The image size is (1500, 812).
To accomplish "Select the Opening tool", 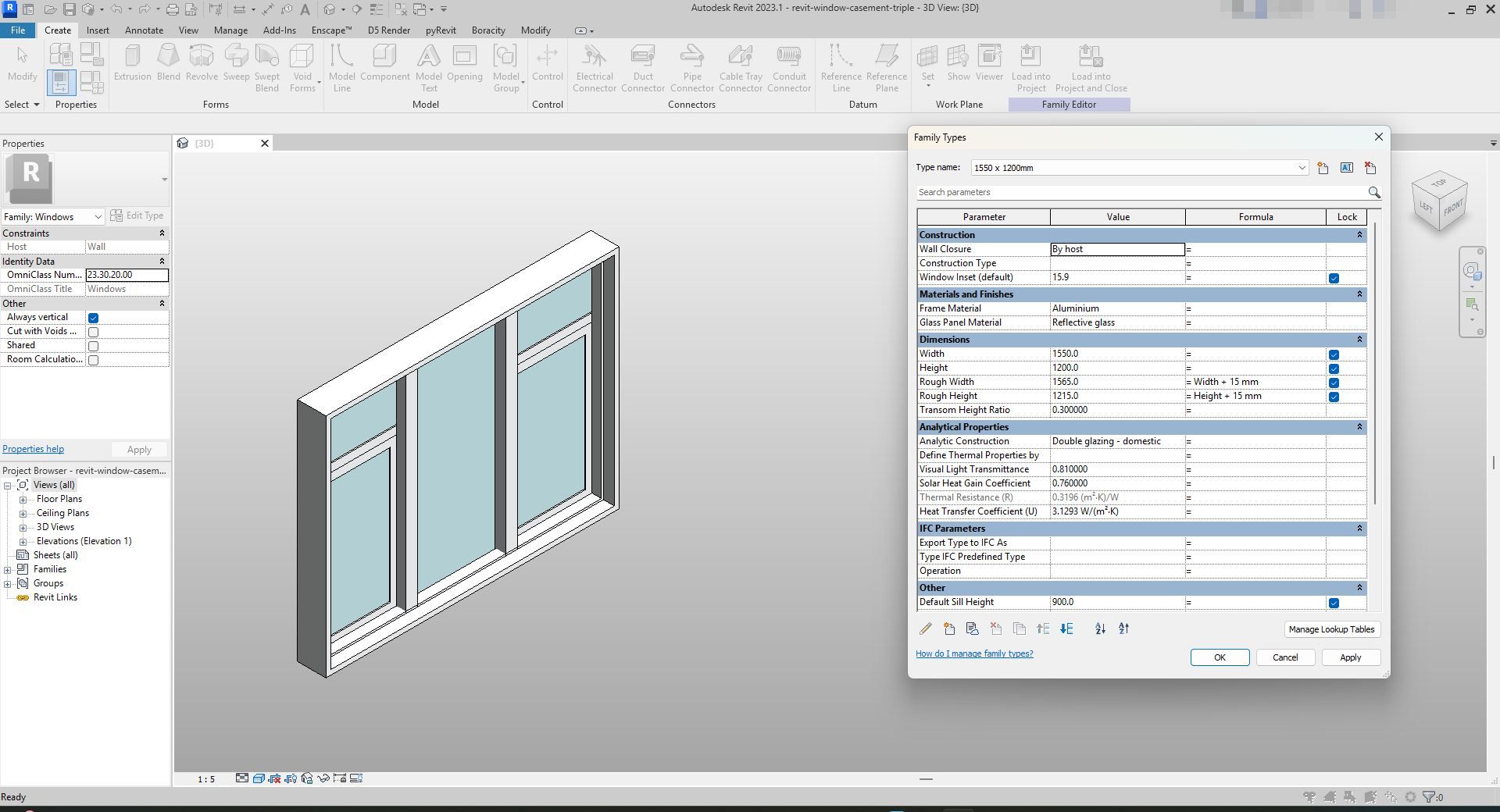I will [465, 62].
